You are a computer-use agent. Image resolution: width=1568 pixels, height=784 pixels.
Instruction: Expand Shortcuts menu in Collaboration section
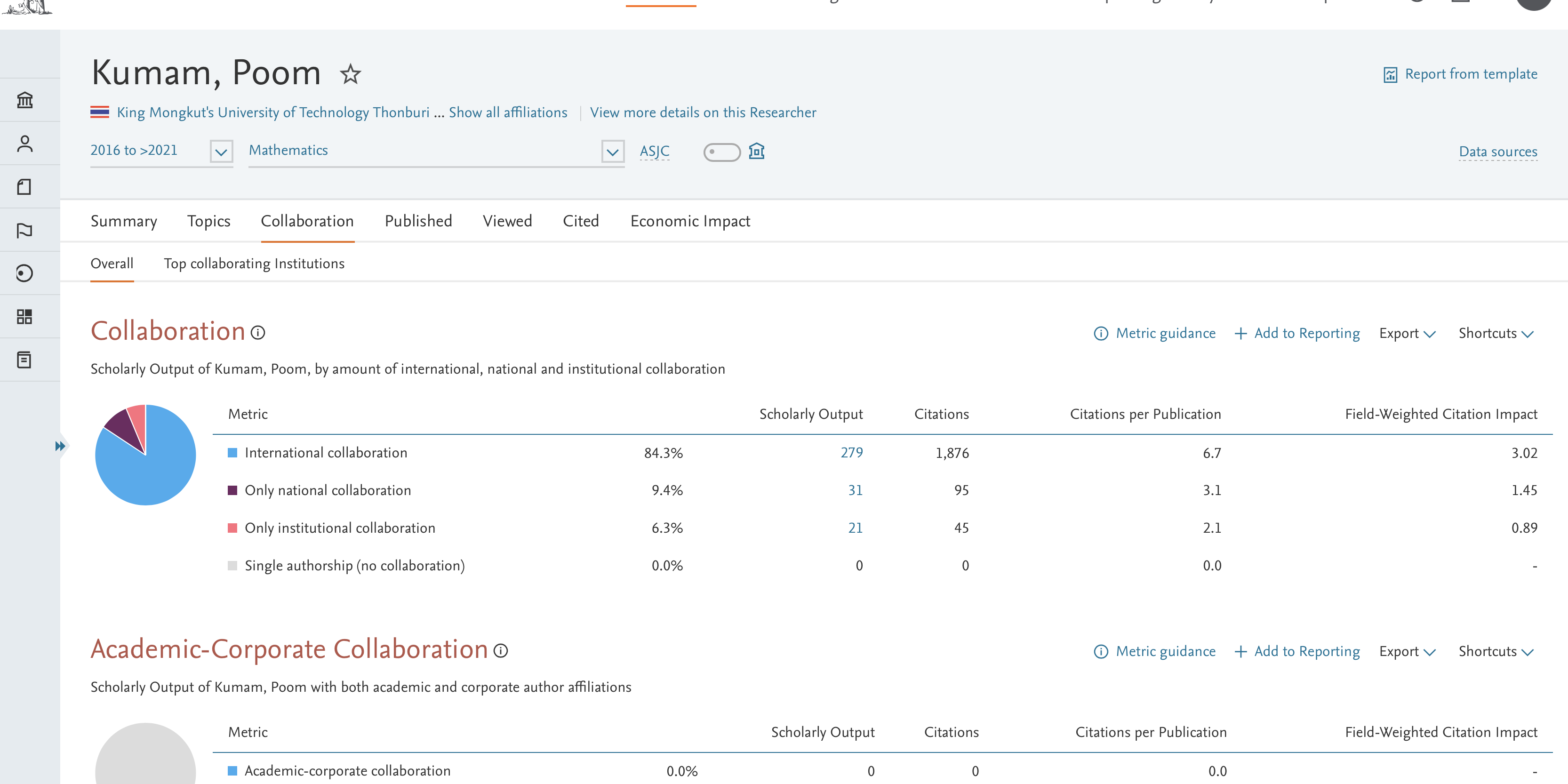point(1495,334)
